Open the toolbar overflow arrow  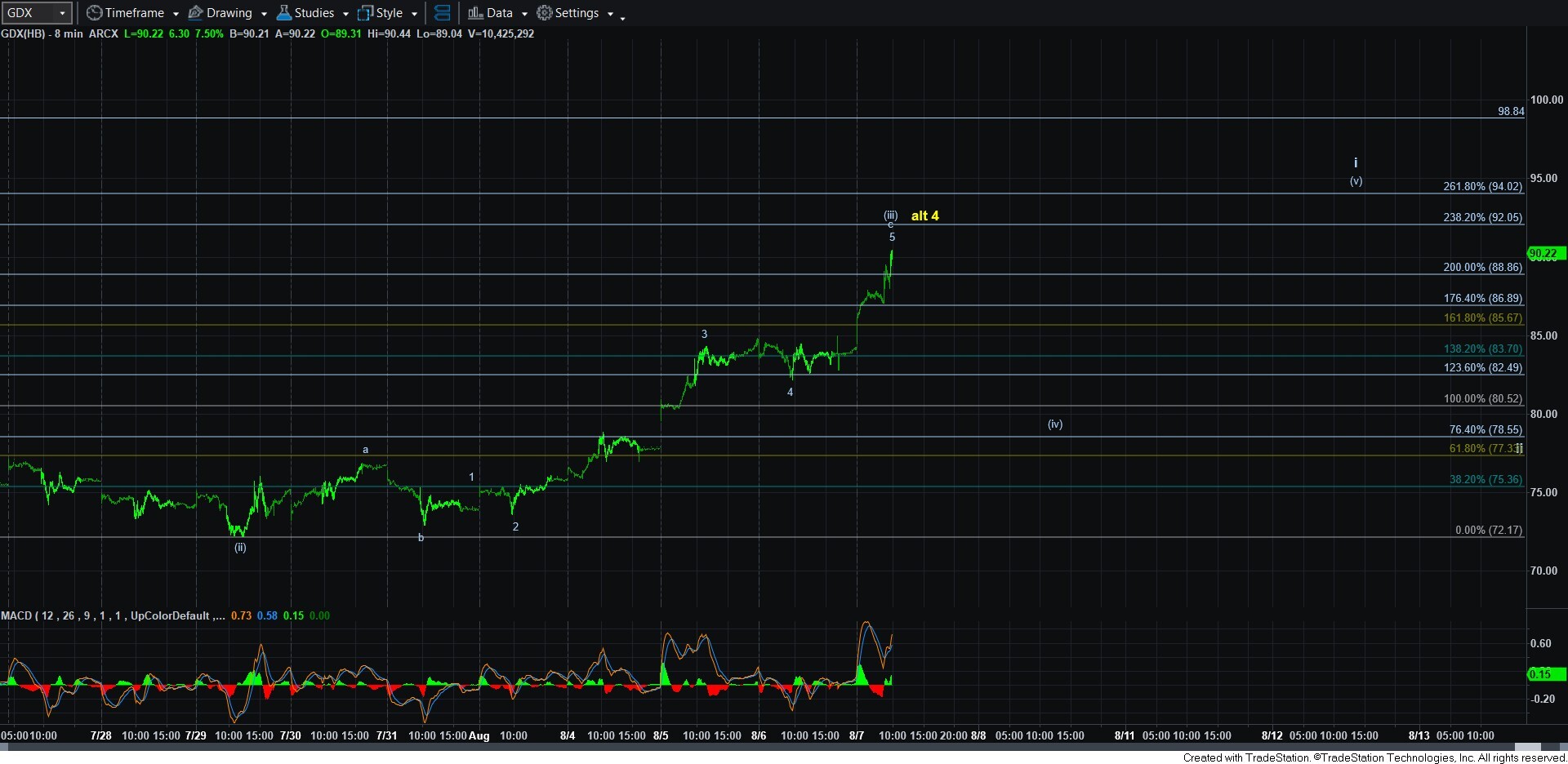click(x=622, y=17)
